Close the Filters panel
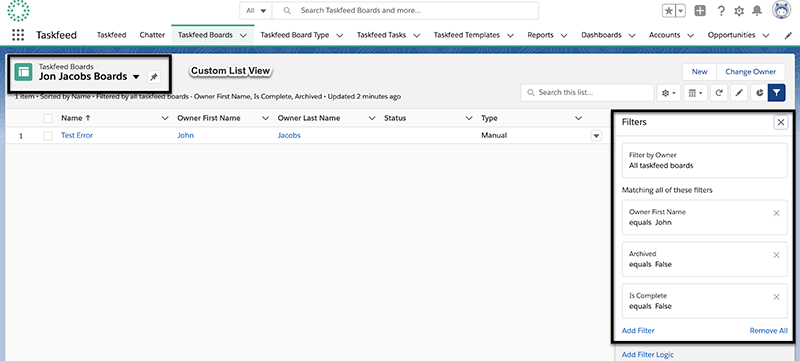The image size is (800, 361). point(781,122)
